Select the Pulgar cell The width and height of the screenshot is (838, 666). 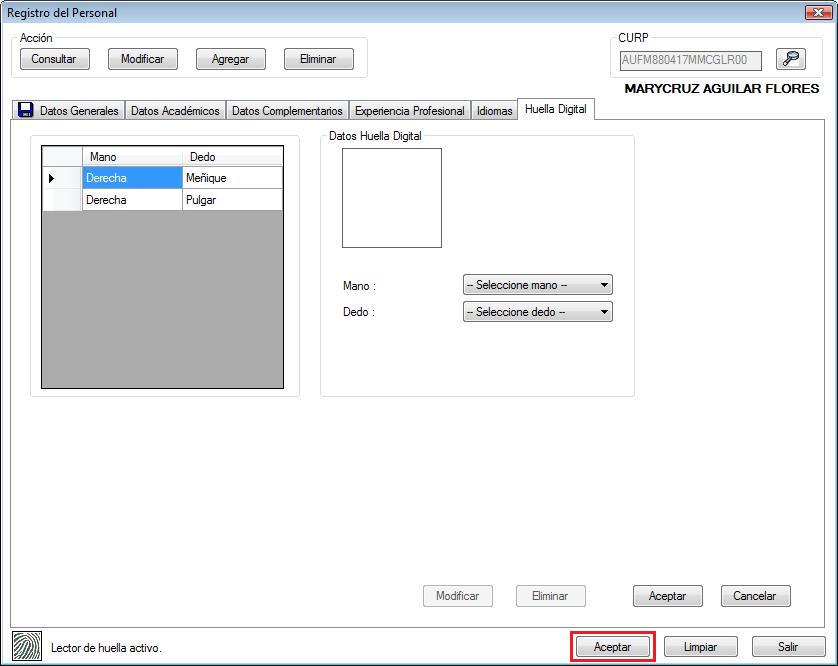click(x=232, y=200)
